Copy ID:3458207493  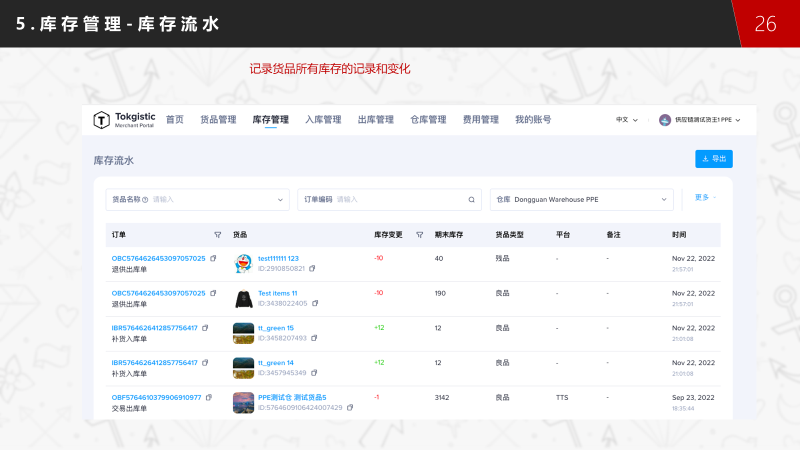[x=314, y=338]
